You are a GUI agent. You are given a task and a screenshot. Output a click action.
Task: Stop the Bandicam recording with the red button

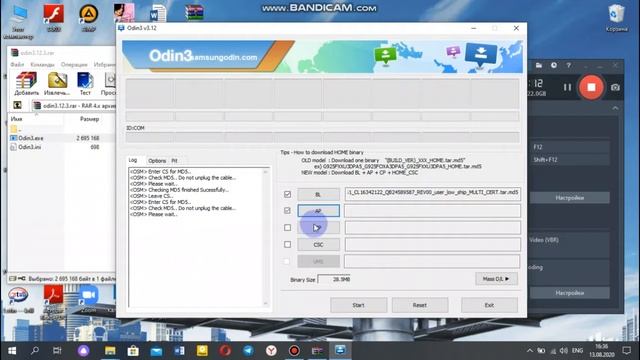pyautogui.click(x=591, y=87)
